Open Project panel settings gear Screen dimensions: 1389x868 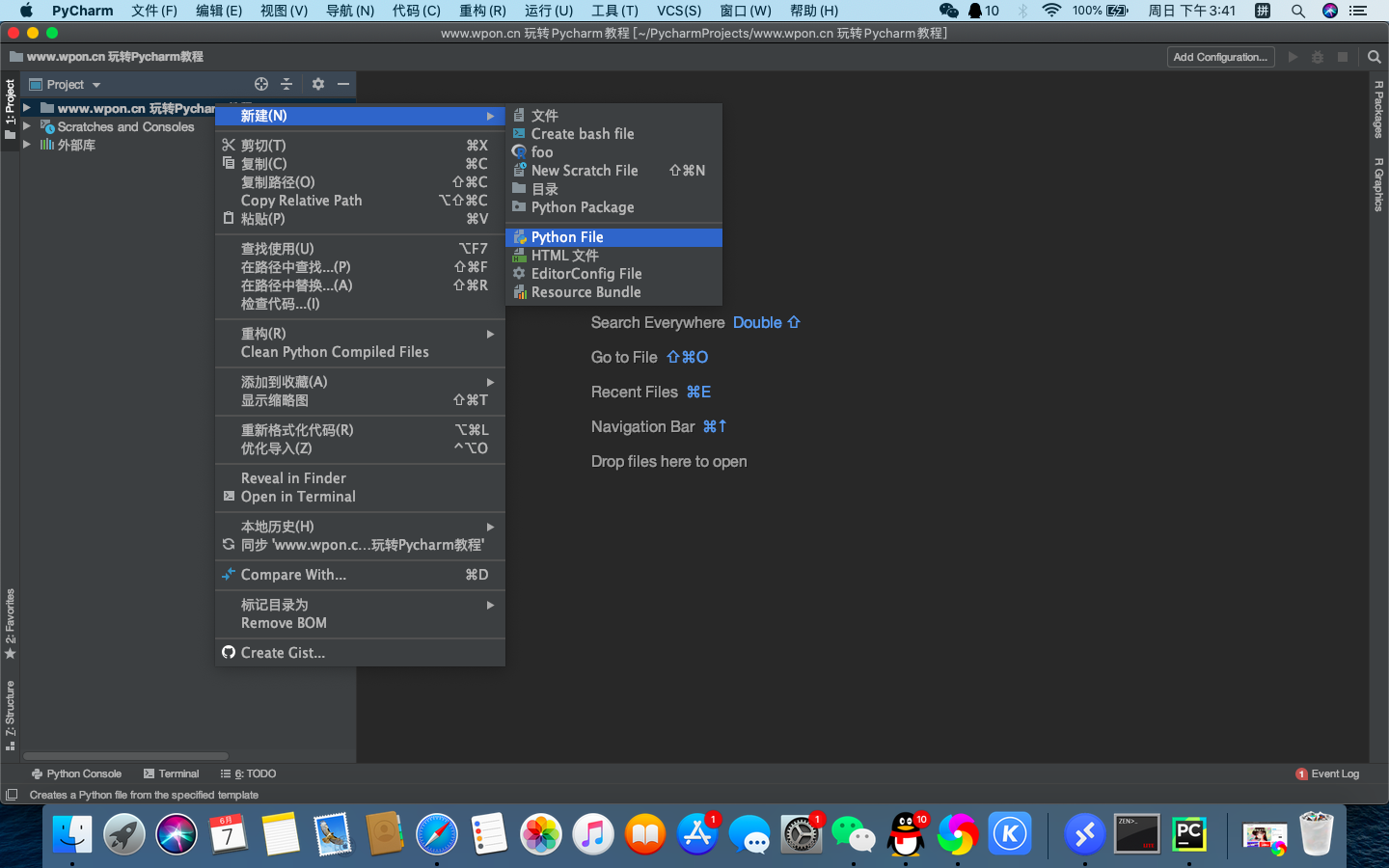(318, 84)
